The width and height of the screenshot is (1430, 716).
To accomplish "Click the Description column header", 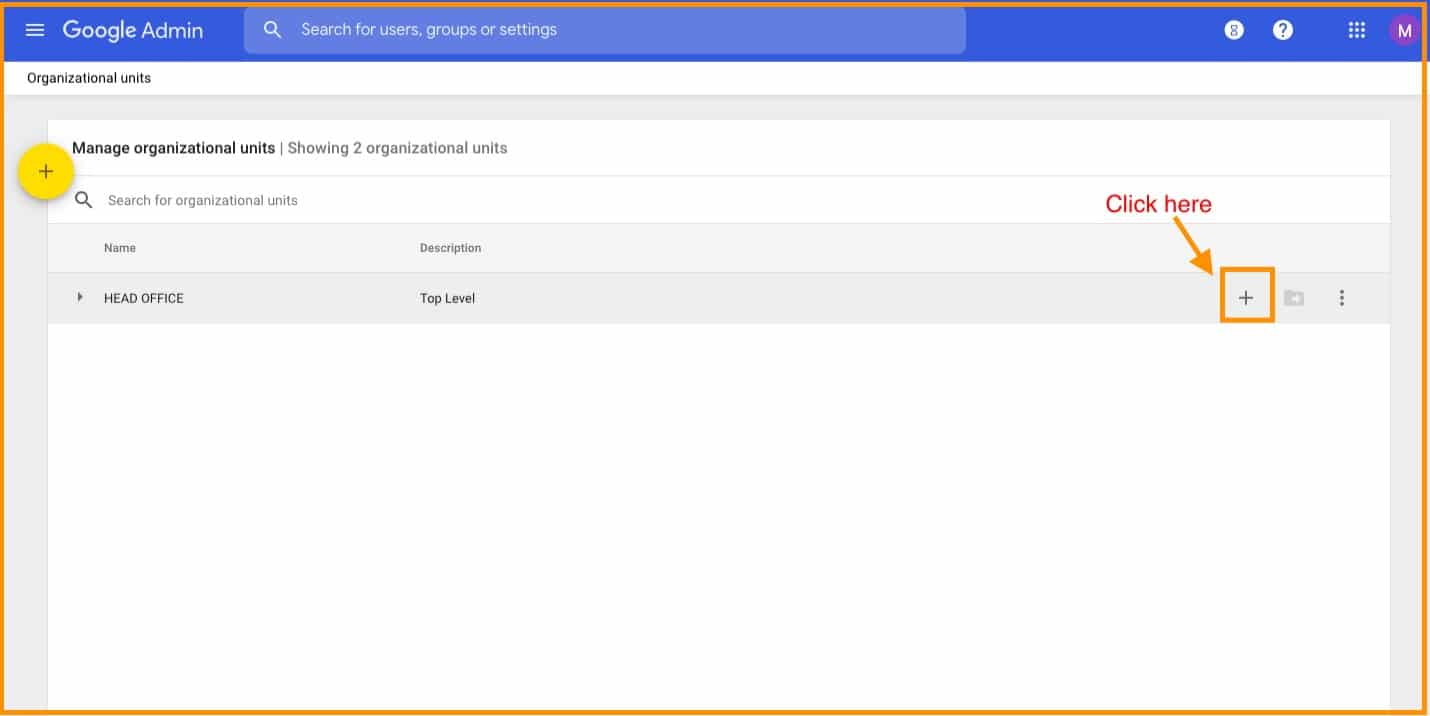I will (450, 248).
